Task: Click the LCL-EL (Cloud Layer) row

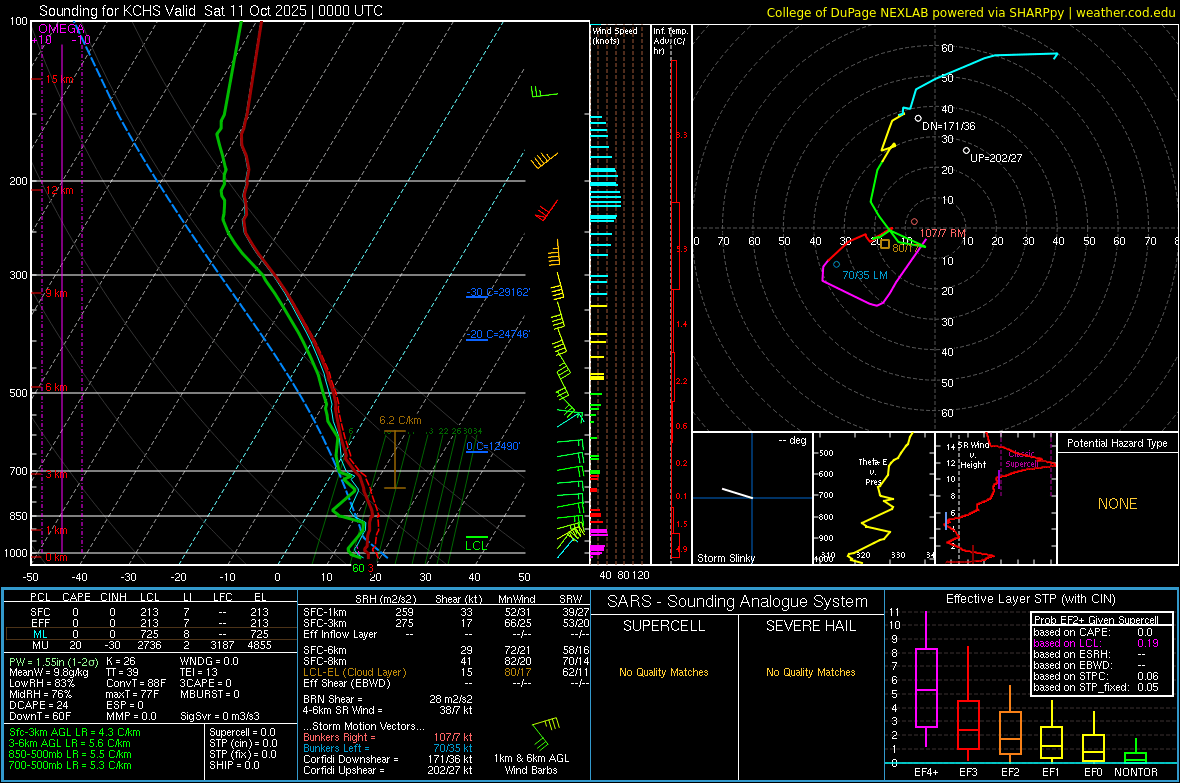Action: click(446, 672)
